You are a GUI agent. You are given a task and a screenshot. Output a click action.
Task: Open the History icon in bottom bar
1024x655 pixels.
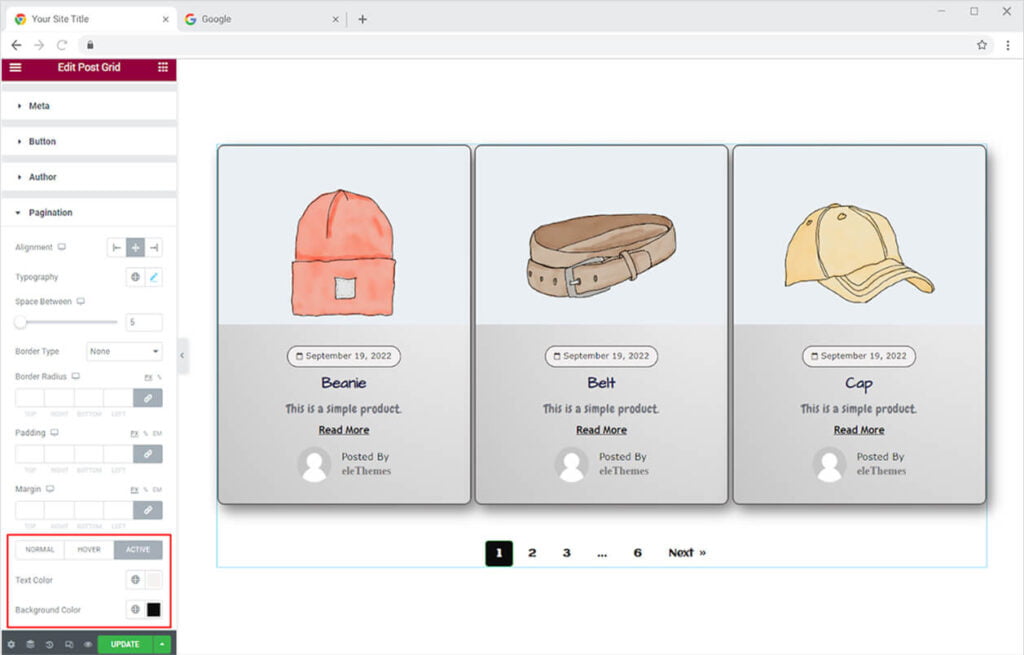tap(50, 645)
